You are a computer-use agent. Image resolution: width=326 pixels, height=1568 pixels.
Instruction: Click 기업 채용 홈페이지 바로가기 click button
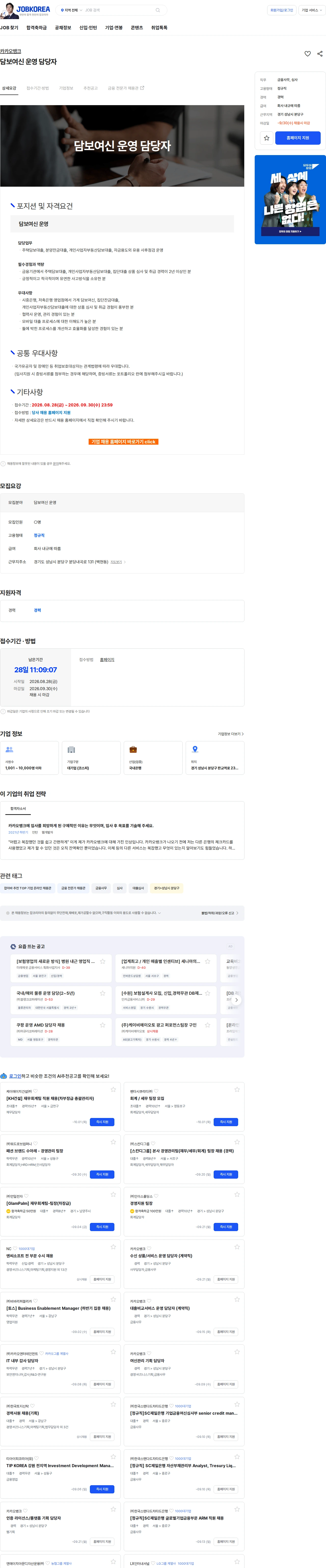pyautogui.click(x=124, y=442)
